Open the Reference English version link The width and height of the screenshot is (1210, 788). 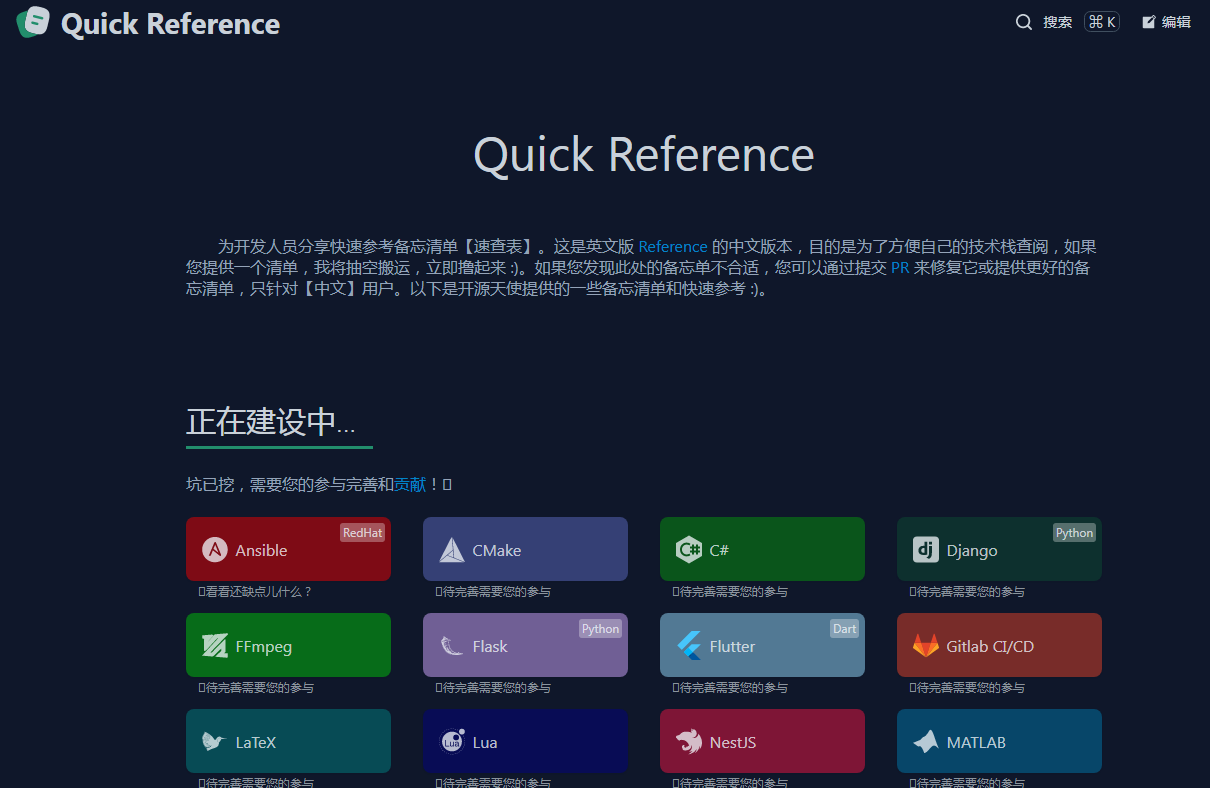pyautogui.click(x=672, y=247)
